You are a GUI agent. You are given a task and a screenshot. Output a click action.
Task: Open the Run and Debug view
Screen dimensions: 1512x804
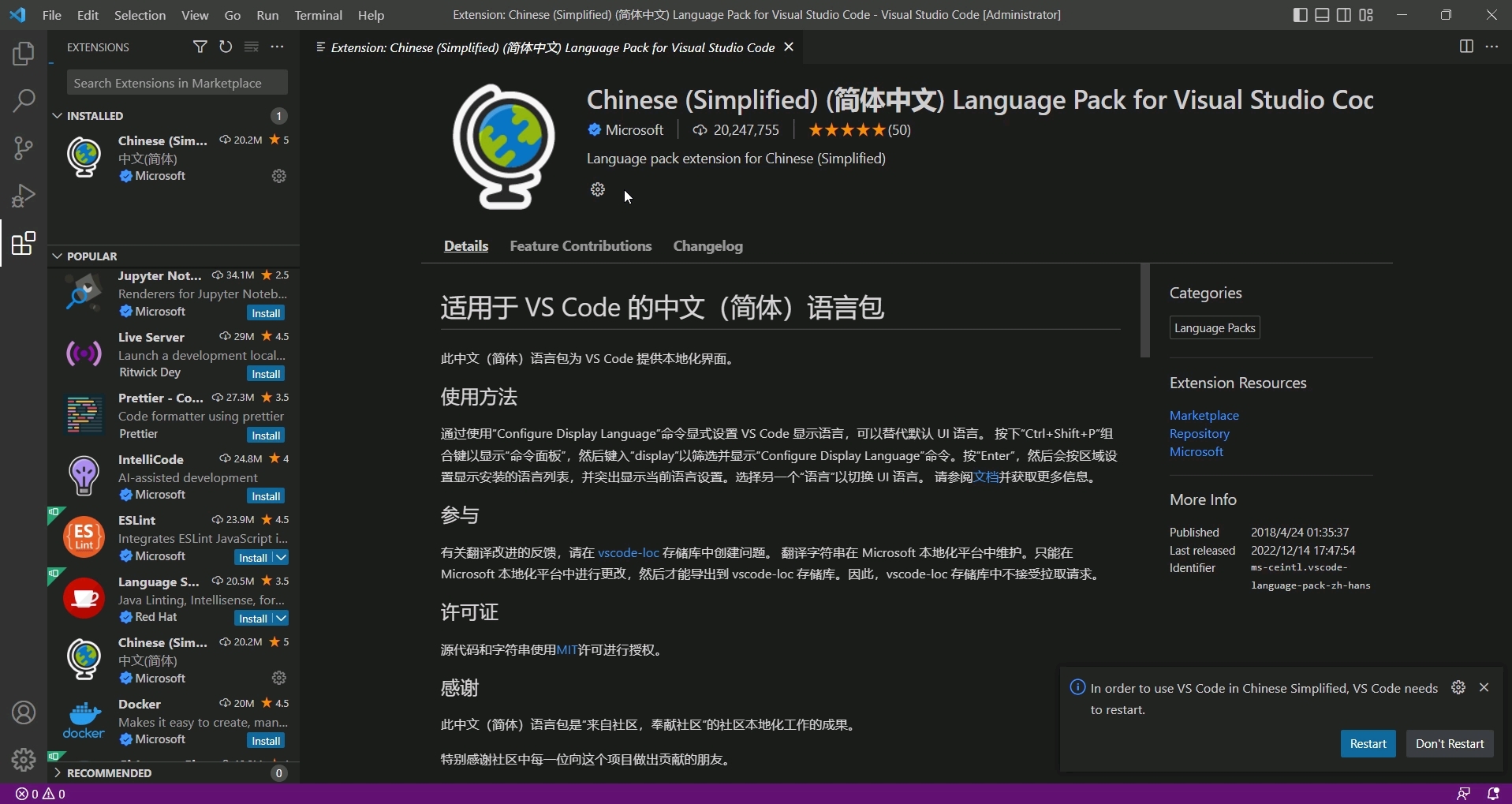pos(24,195)
